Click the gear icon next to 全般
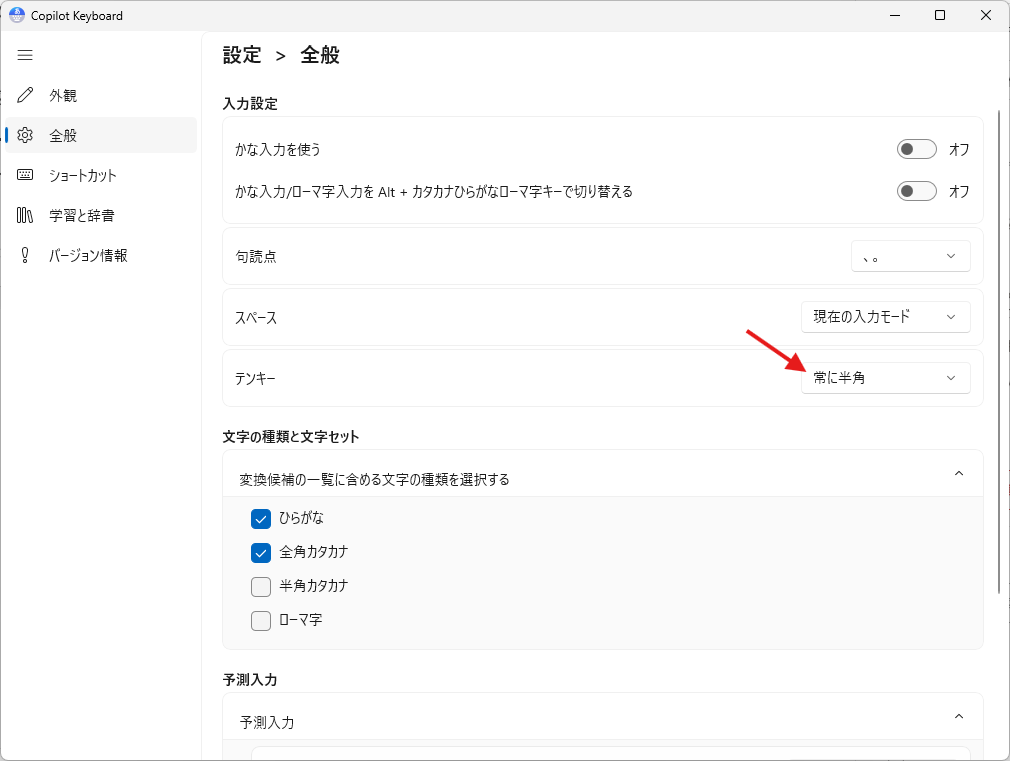 pos(25,135)
